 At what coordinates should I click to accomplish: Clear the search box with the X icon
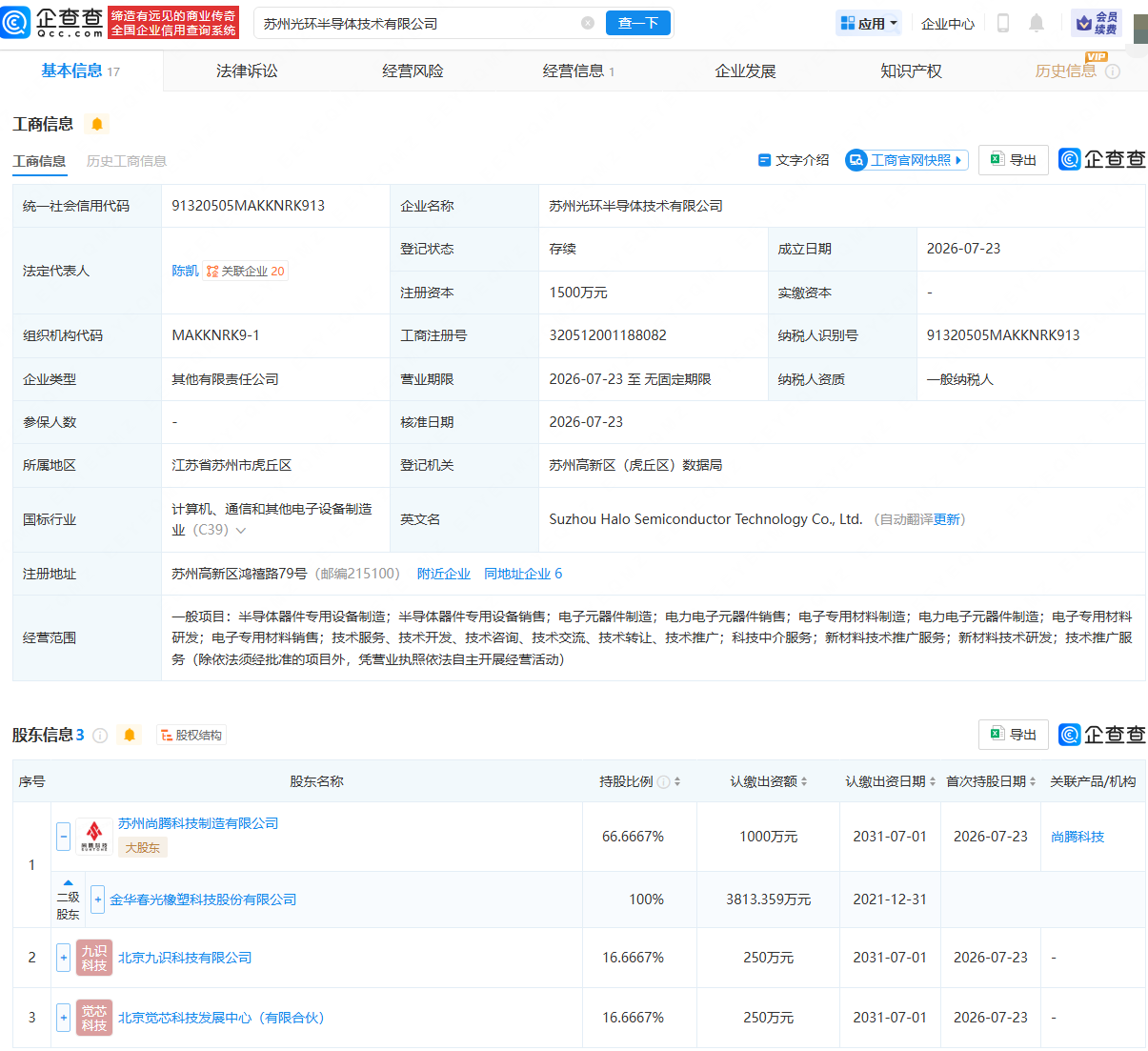588,23
